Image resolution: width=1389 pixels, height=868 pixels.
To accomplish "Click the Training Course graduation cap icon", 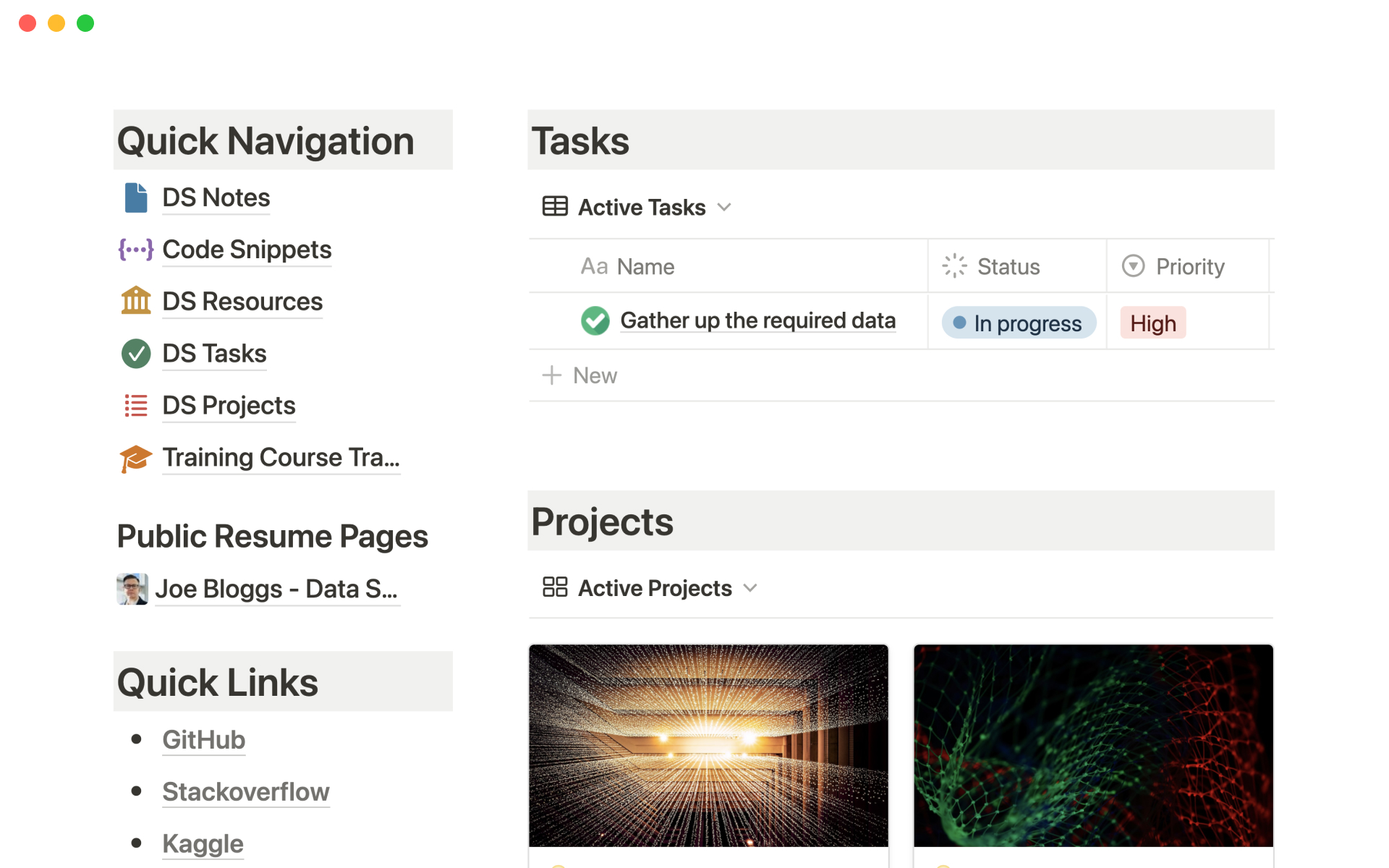I will 135,458.
